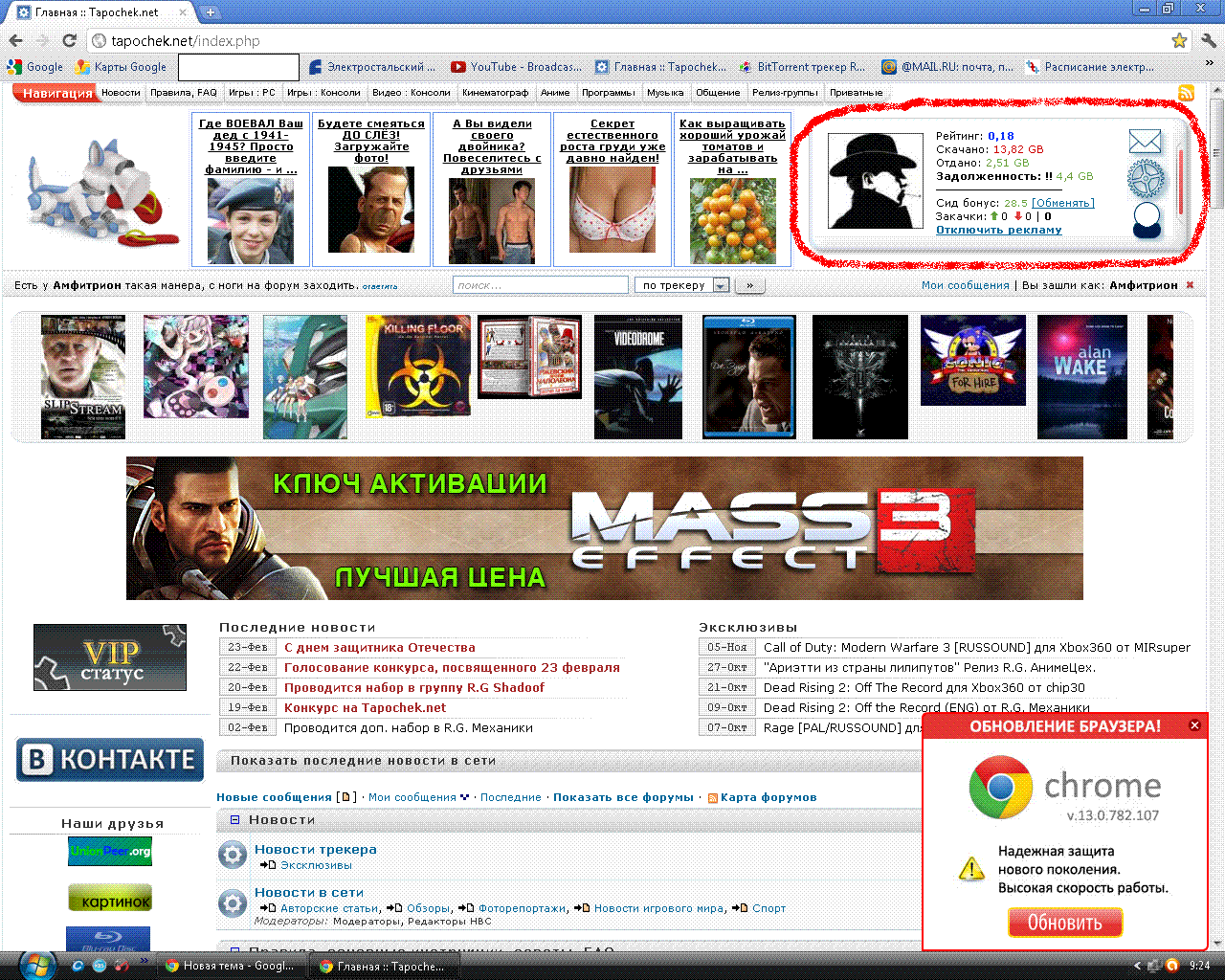This screenshot has width=1225, height=980.
Task: Open Videodrome release thumbnail
Action: point(638,377)
